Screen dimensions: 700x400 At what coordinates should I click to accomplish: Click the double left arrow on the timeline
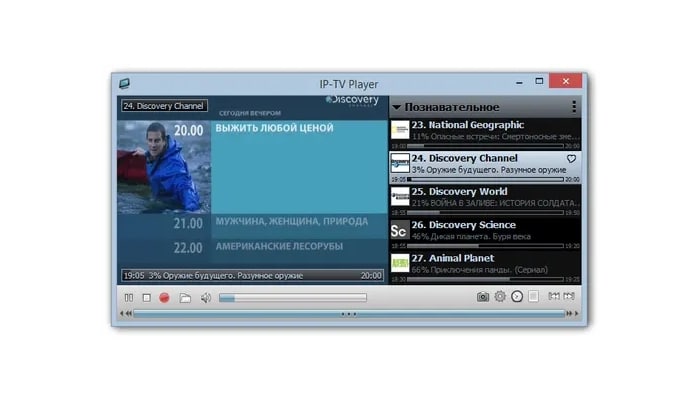pyautogui.click(x=129, y=313)
